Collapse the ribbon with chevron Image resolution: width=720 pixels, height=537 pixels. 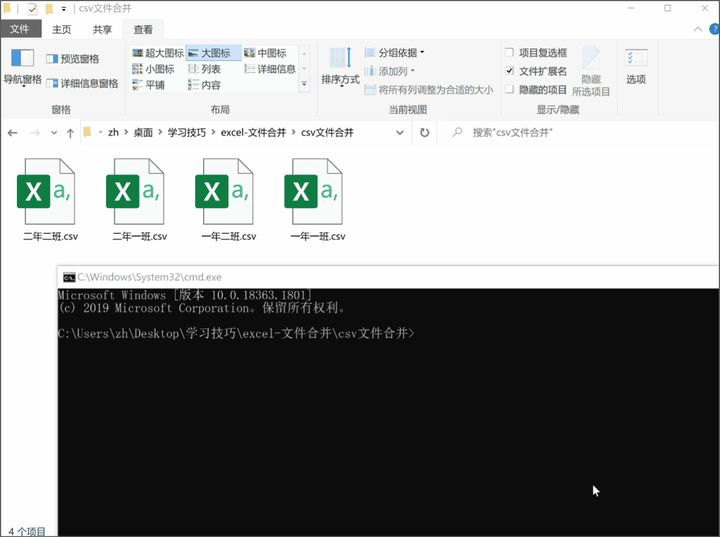[698, 29]
